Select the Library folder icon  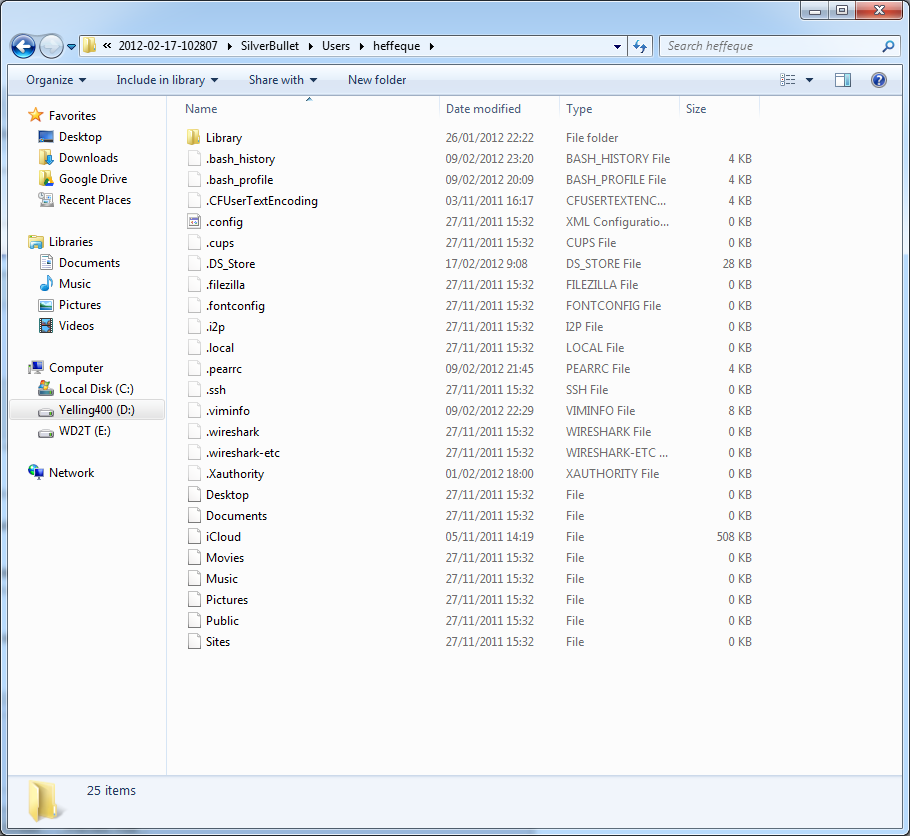pyautogui.click(x=193, y=137)
